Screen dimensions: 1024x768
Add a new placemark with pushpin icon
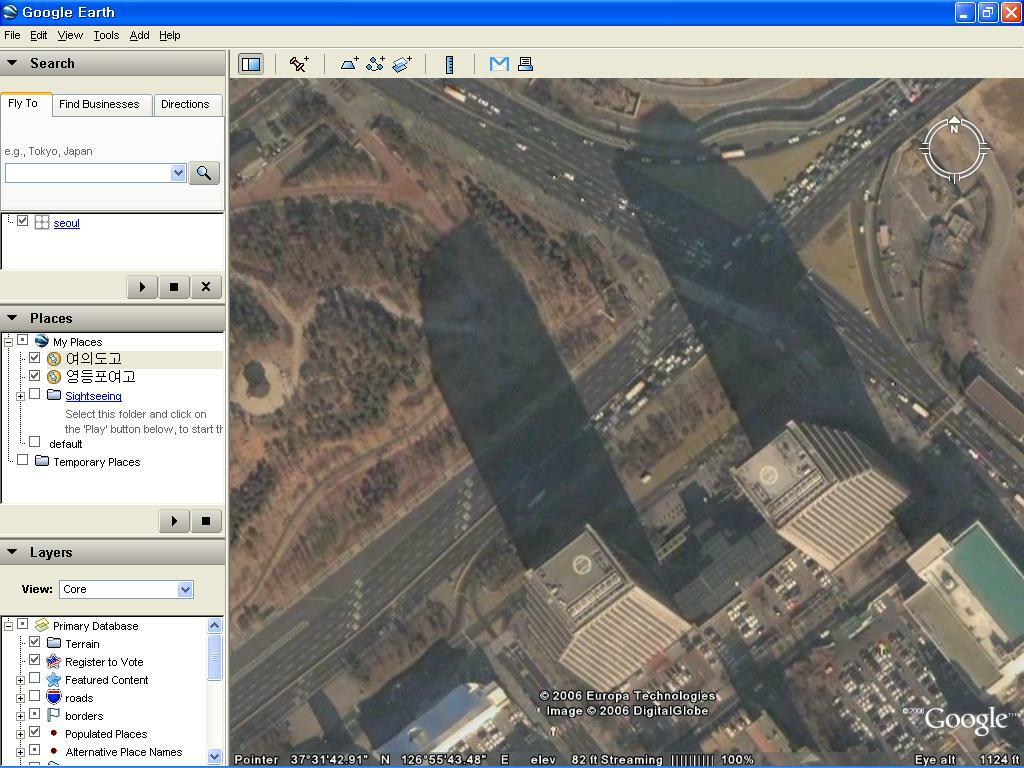point(299,64)
